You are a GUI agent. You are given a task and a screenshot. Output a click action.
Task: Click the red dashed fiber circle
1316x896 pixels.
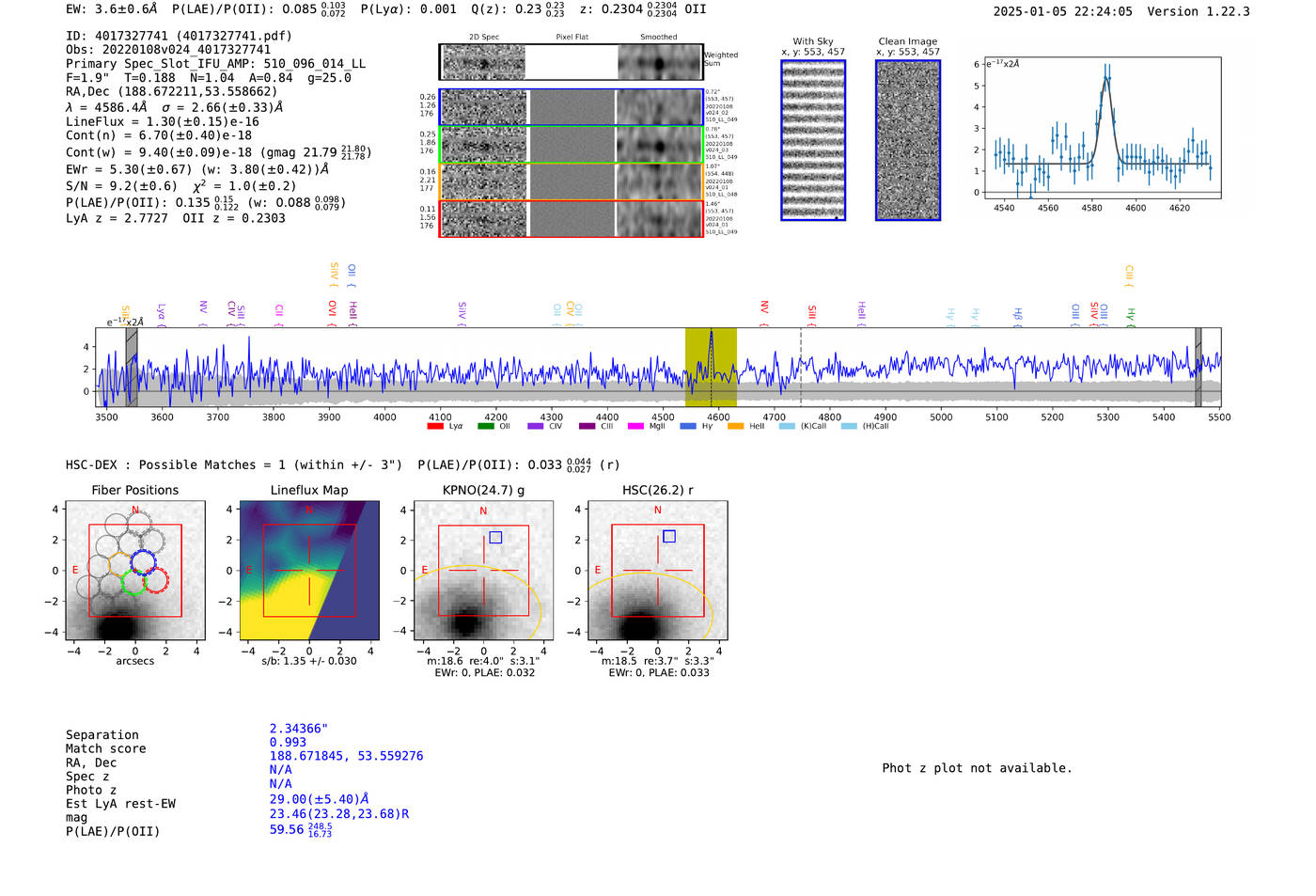(x=156, y=580)
